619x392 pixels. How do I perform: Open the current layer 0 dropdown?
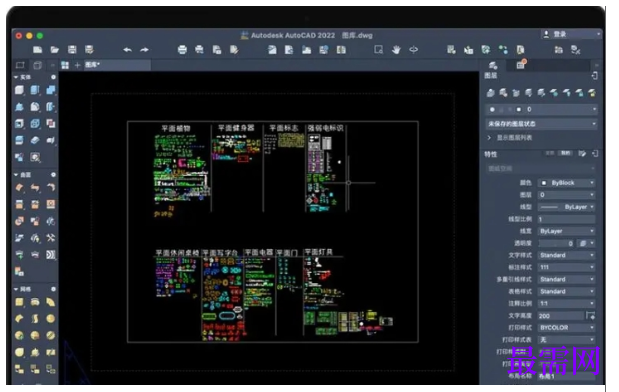541,109
